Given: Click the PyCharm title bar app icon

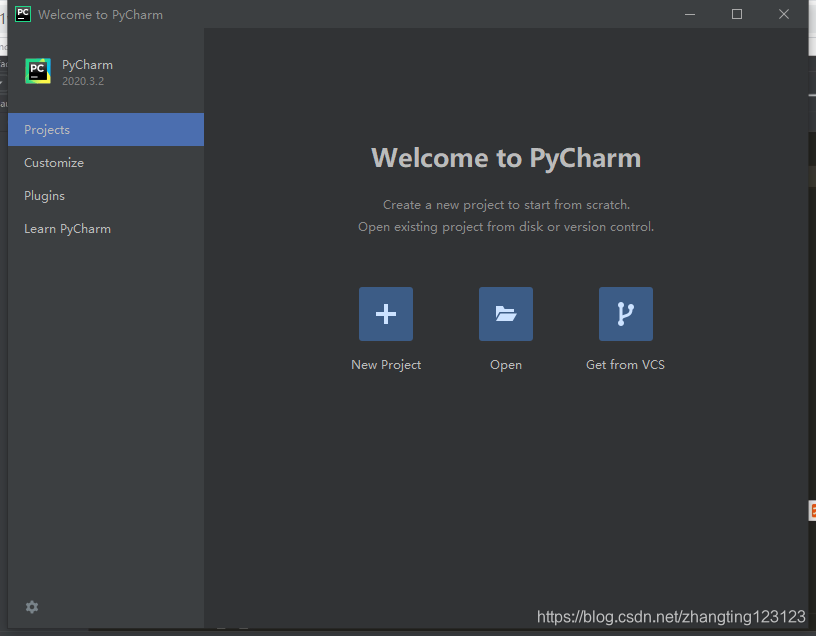Looking at the screenshot, I should click(23, 14).
